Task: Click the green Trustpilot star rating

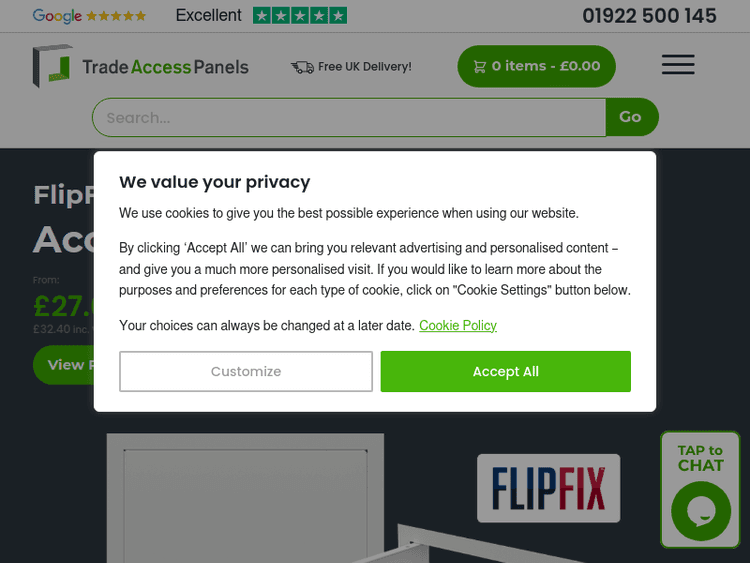Action: point(300,16)
